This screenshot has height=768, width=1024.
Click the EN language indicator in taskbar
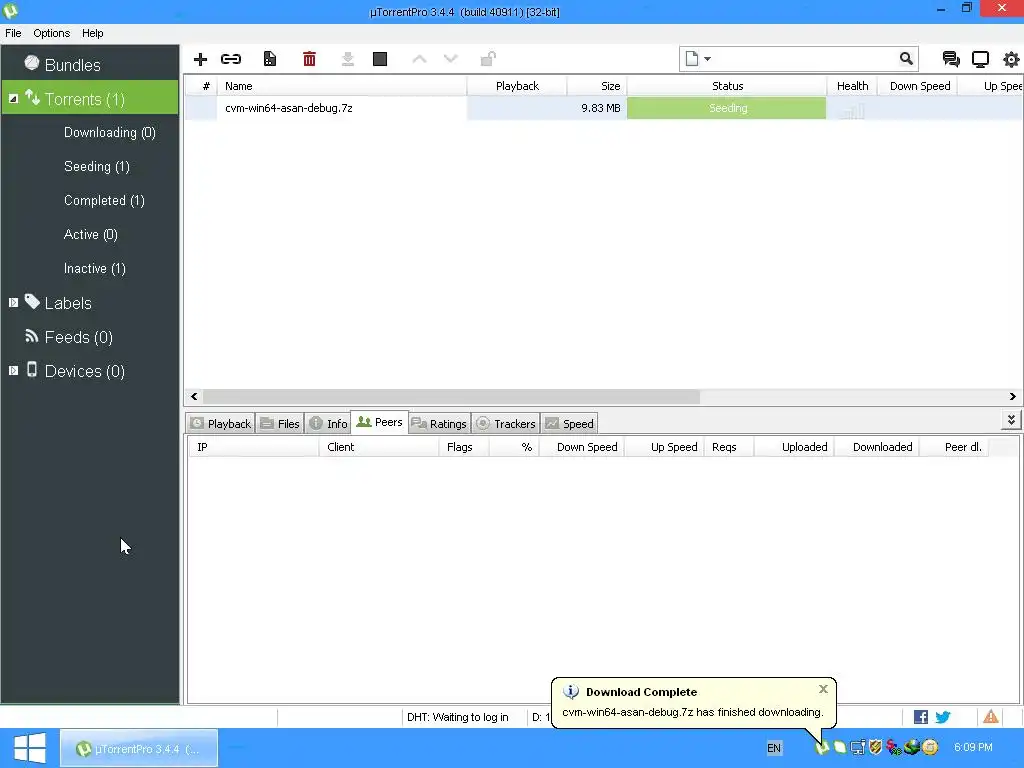coord(774,748)
